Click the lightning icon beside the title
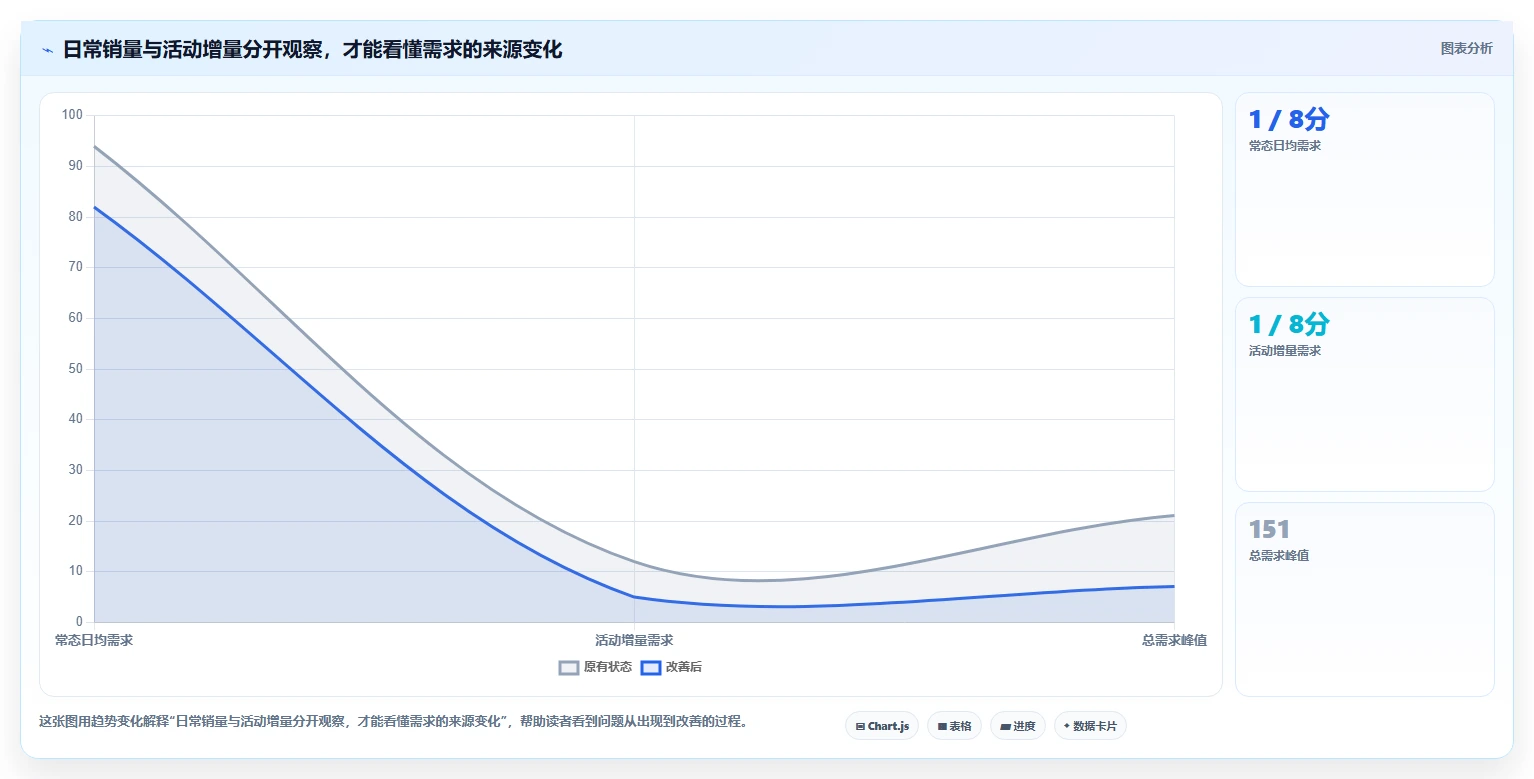This screenshot has height=779, width=1534. click(47, 50)
